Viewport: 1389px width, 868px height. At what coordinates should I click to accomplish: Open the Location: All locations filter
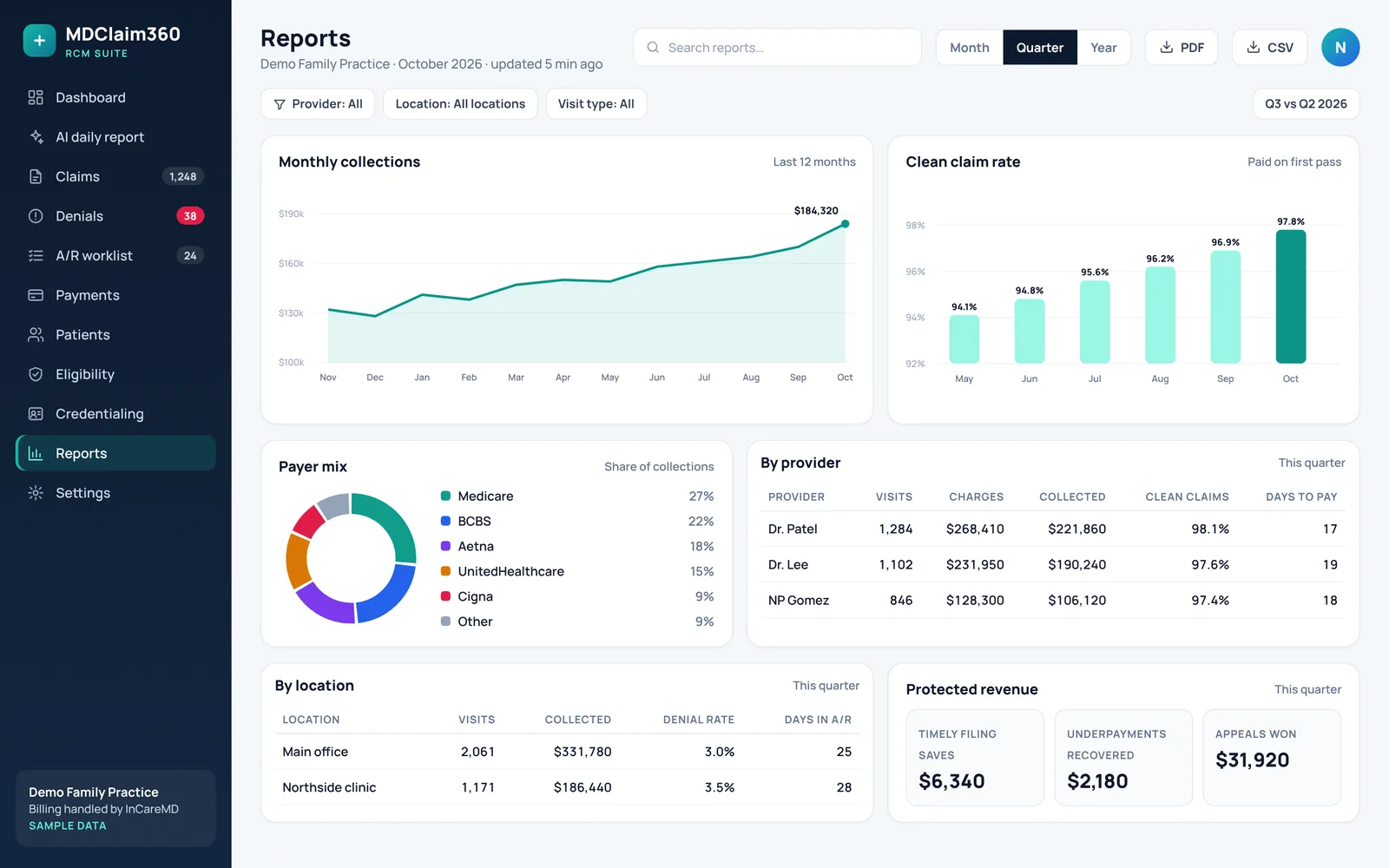tap(460, 104)
